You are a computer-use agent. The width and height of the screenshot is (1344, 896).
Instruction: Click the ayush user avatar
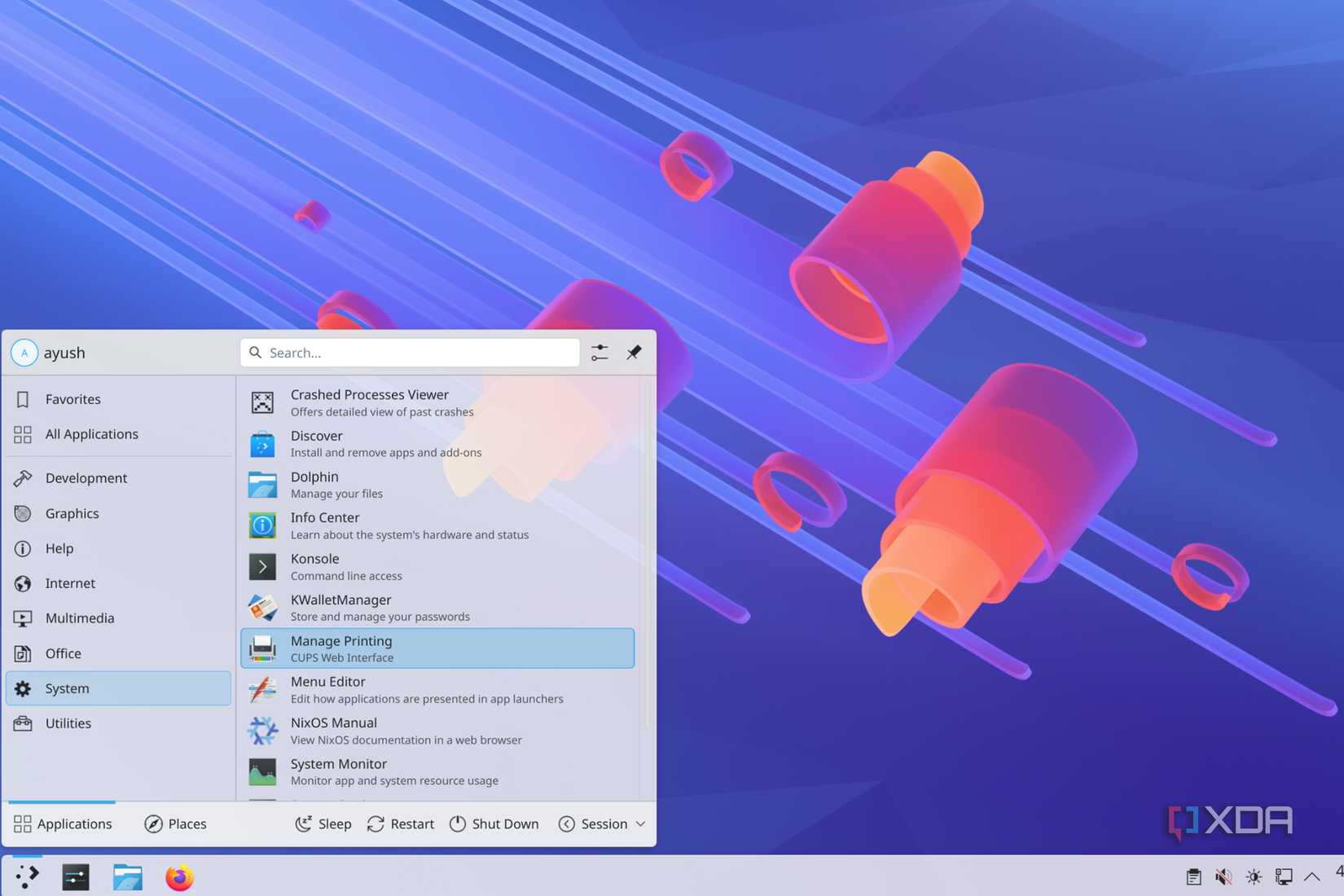(24, 353)
